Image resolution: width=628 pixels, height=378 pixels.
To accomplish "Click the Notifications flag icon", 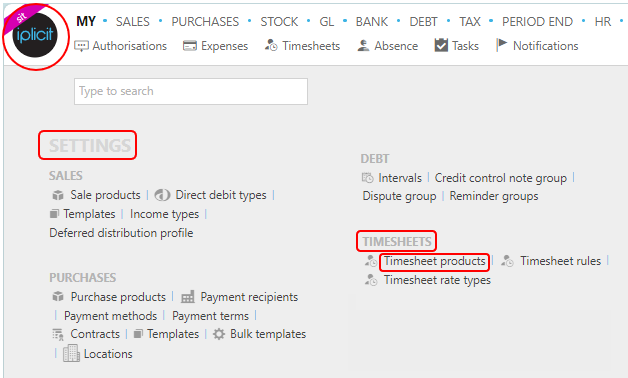I will click(501, 45).
